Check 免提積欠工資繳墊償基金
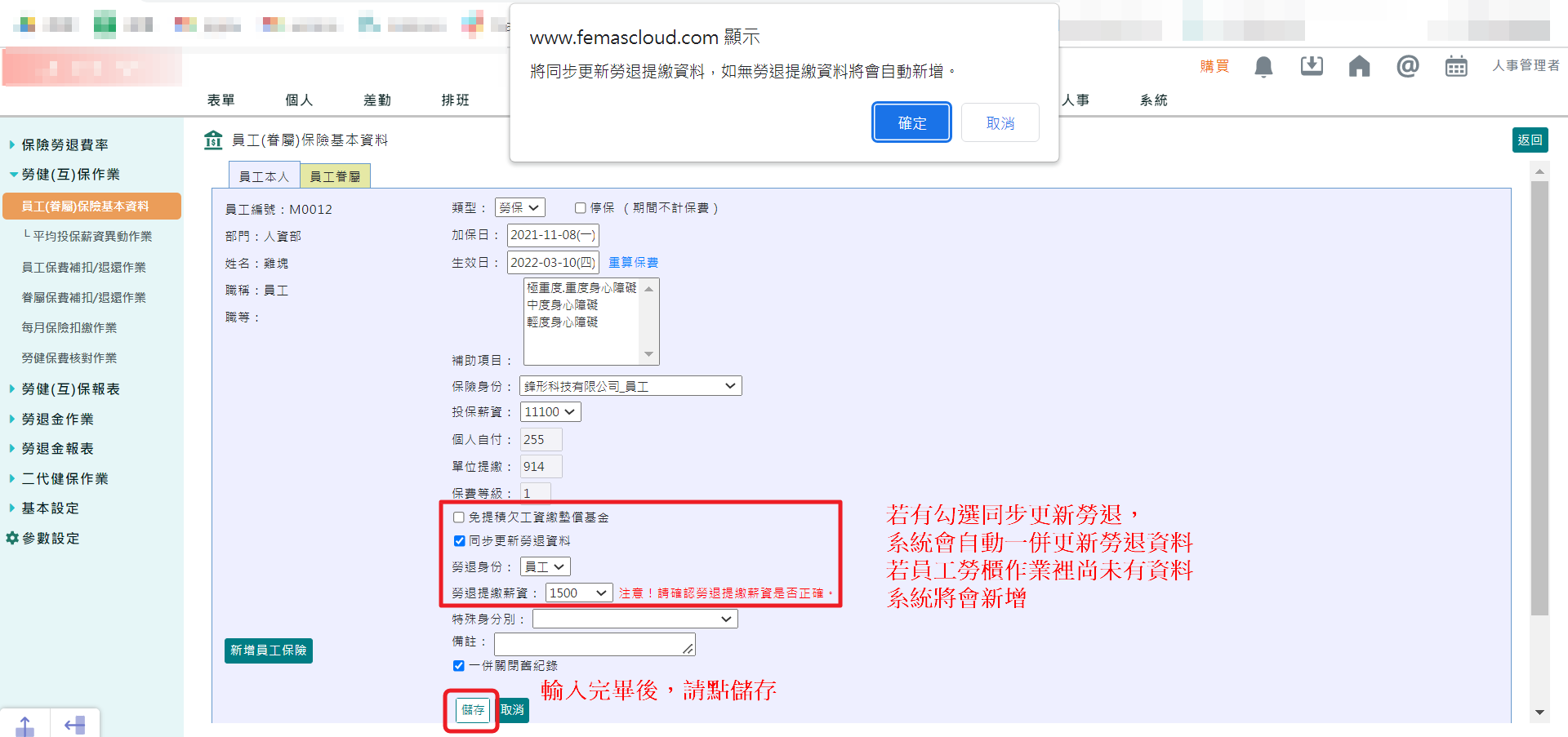1568x737 pixels. coord(458,517)
